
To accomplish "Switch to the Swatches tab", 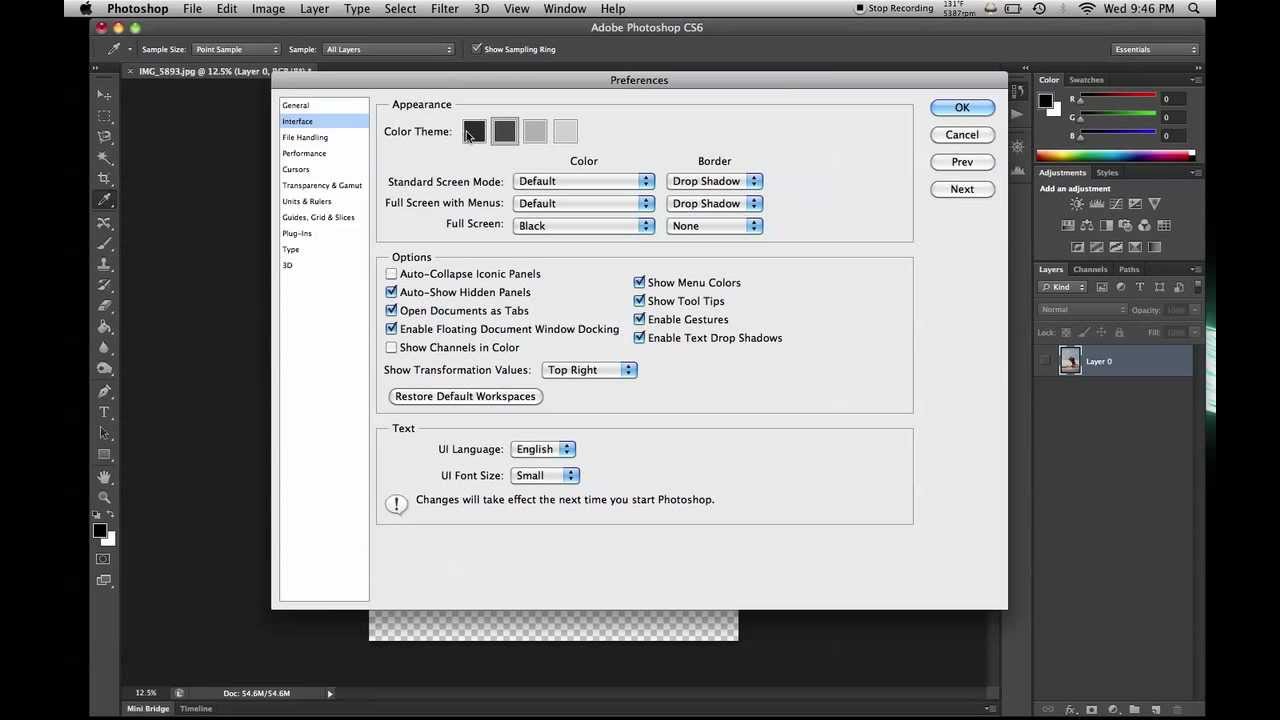I will (1086, 80).
